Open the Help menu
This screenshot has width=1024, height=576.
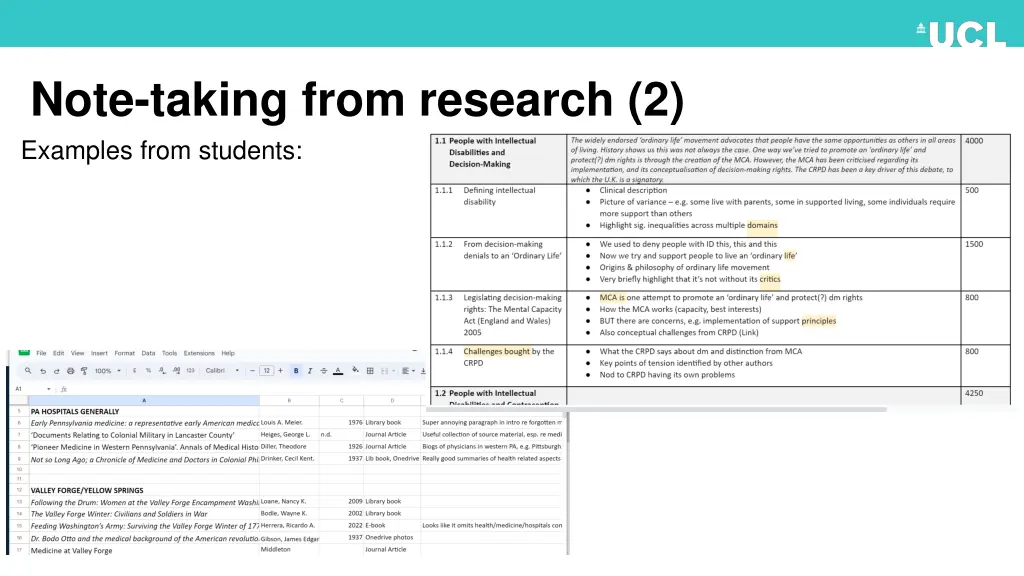228,353
